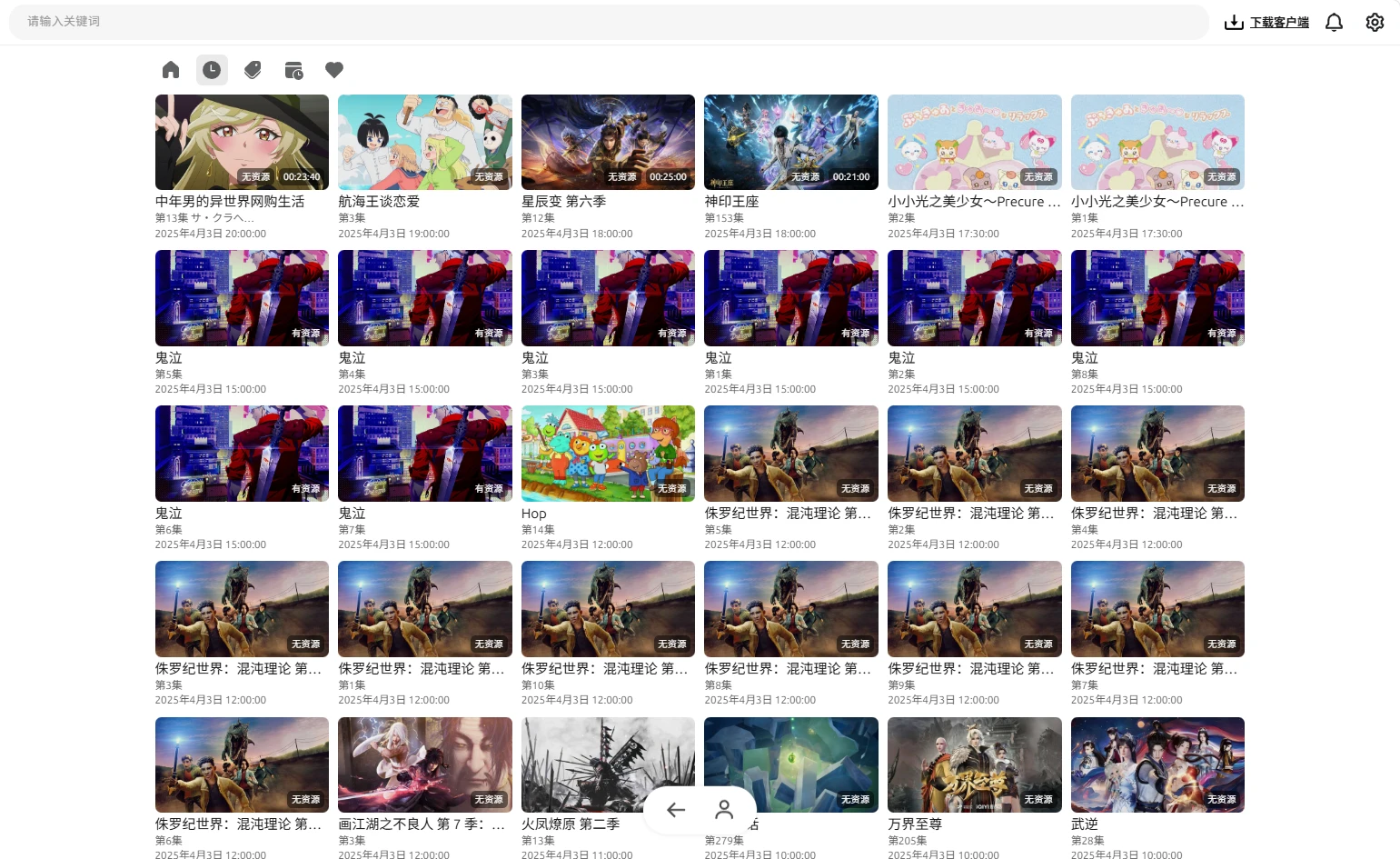Viewport: 1400px width, 859px height.
Task: Open favorites via the heart icon
Action: (334, 70)
